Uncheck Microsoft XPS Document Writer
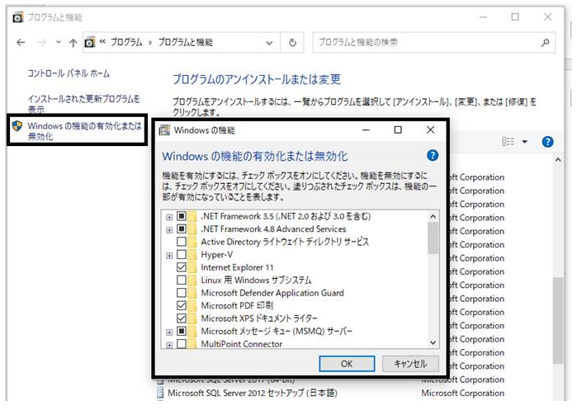The height and width of the screenshot is (415, 577). click(181, 318)
